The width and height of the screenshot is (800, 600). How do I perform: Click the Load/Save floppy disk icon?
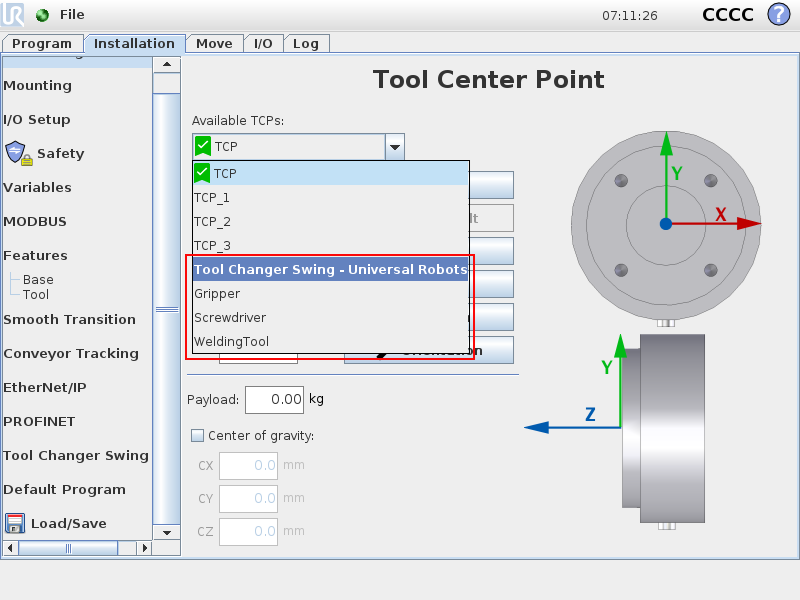(15, 523)
